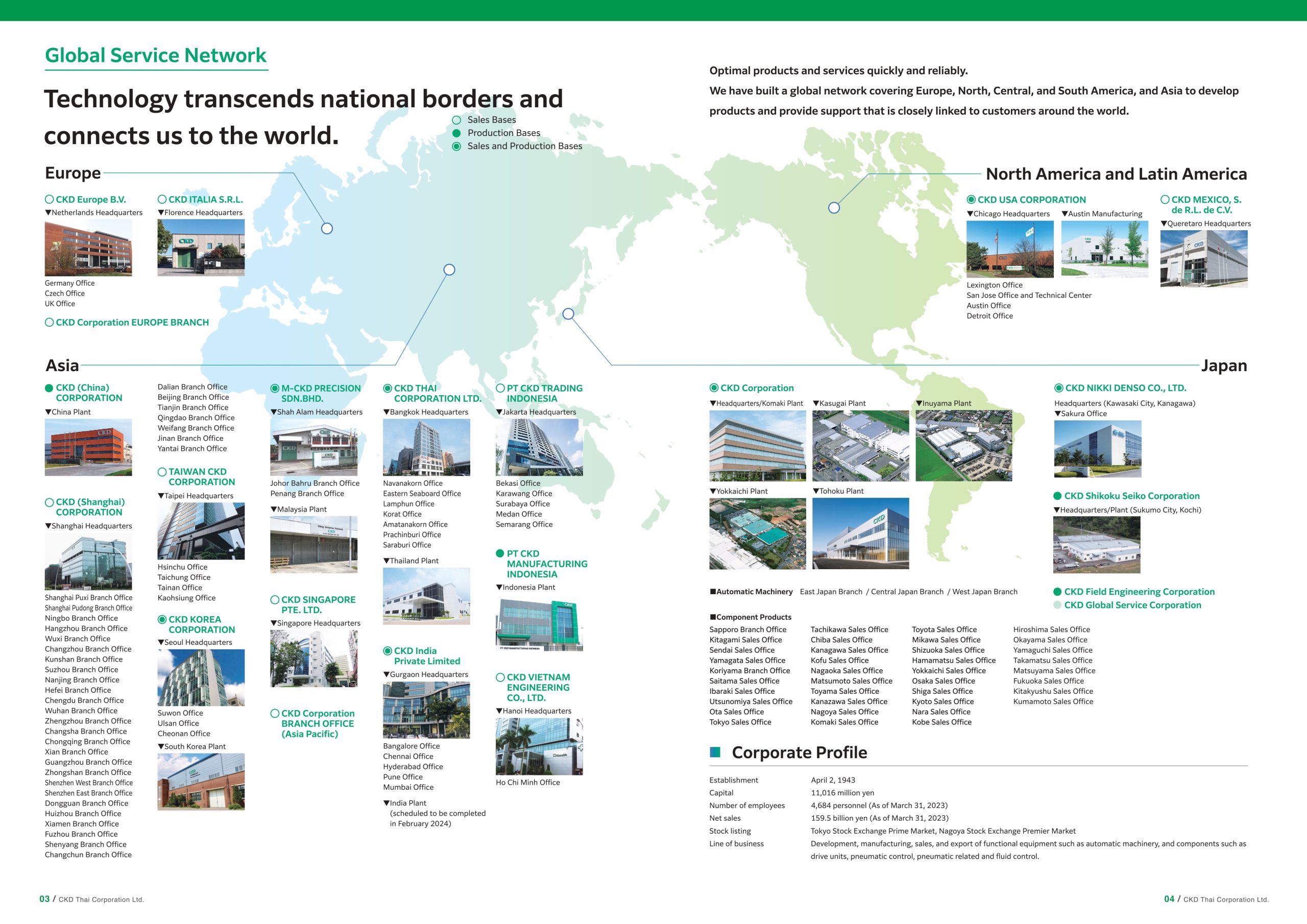Screen dimensions: 1307x924
Task: Click the Global Service Network heading
Action: coord(155,55)
